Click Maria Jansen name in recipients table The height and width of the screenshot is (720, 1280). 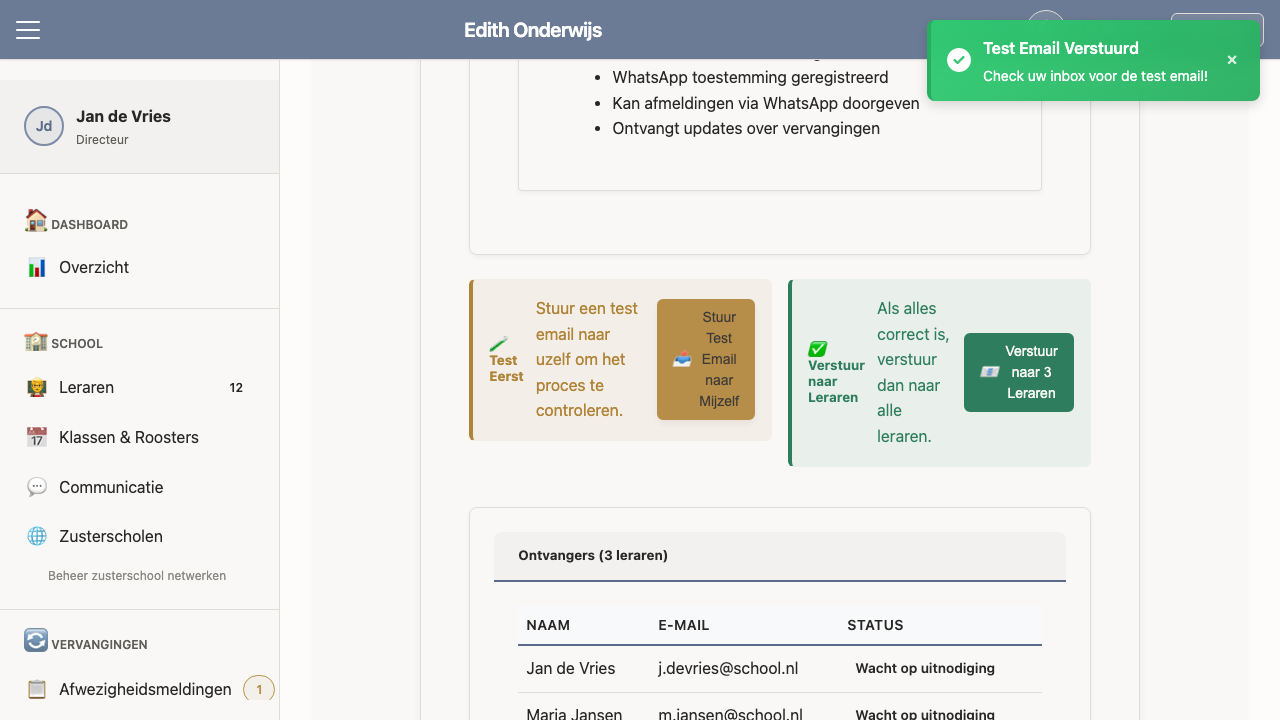pyautogui.click(x=574, y=714)
